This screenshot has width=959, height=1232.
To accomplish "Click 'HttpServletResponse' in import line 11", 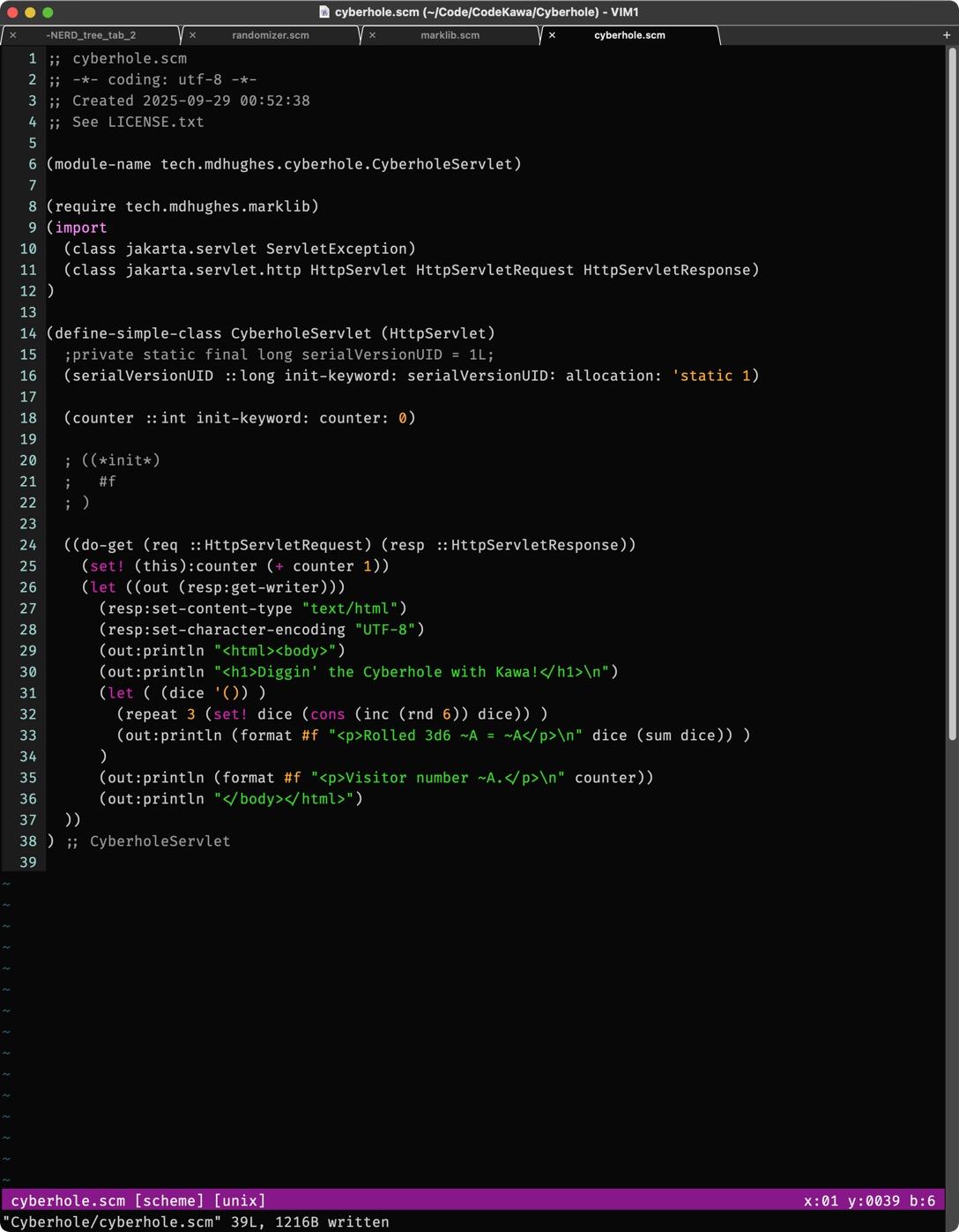I will pos(666,270).
